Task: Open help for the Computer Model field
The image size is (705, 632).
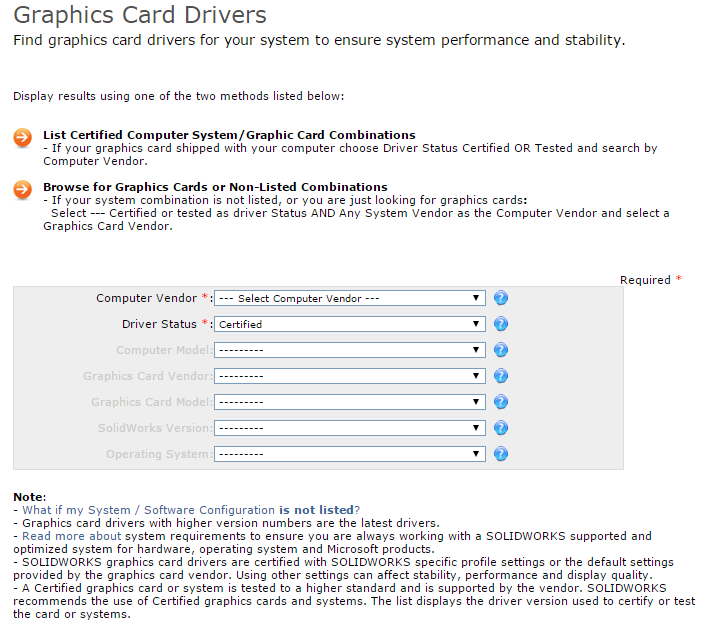Action: (500, 350)
